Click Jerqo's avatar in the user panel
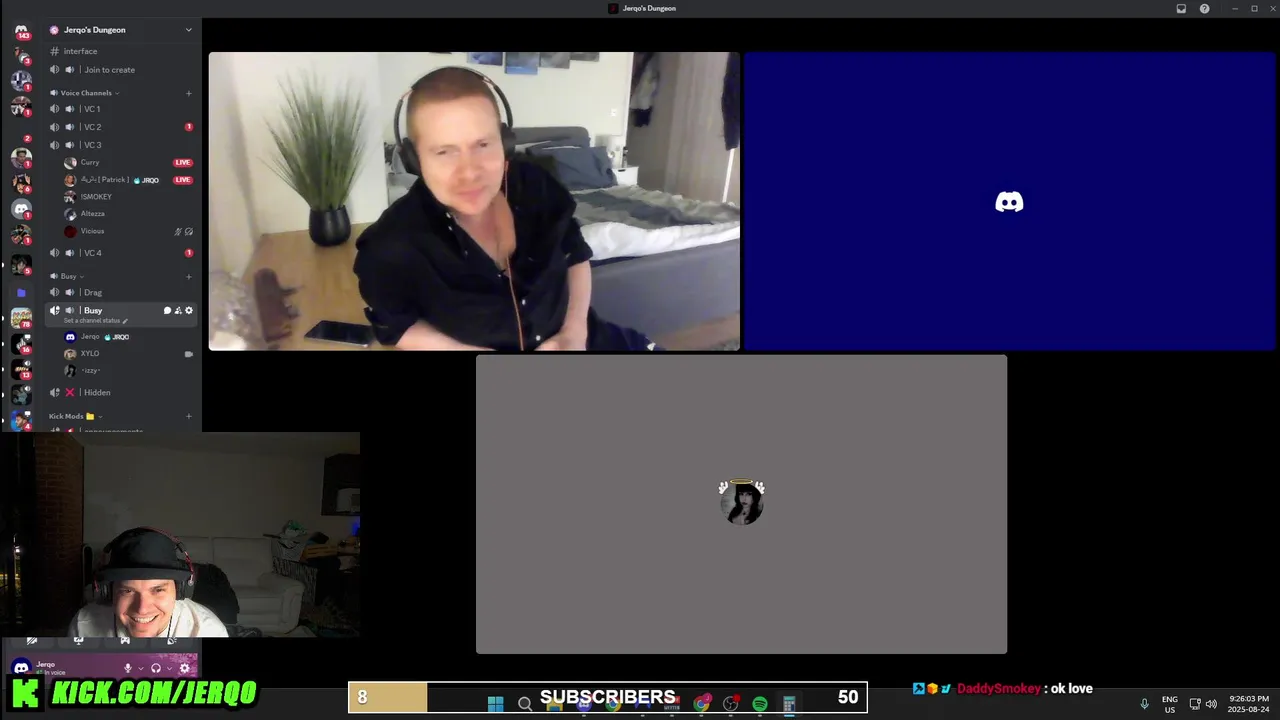This screenshot has width=1280, height=720. click(21, 668)
